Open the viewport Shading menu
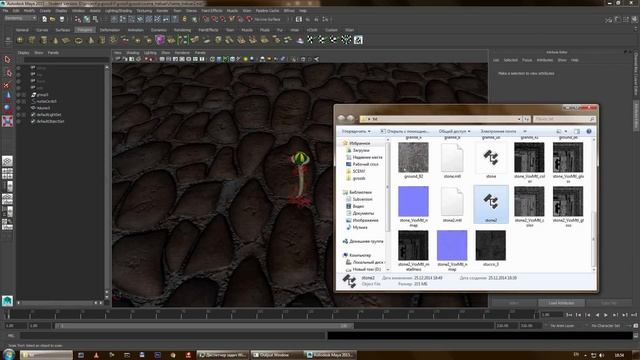Screen dimensions: 640x360 133,53
